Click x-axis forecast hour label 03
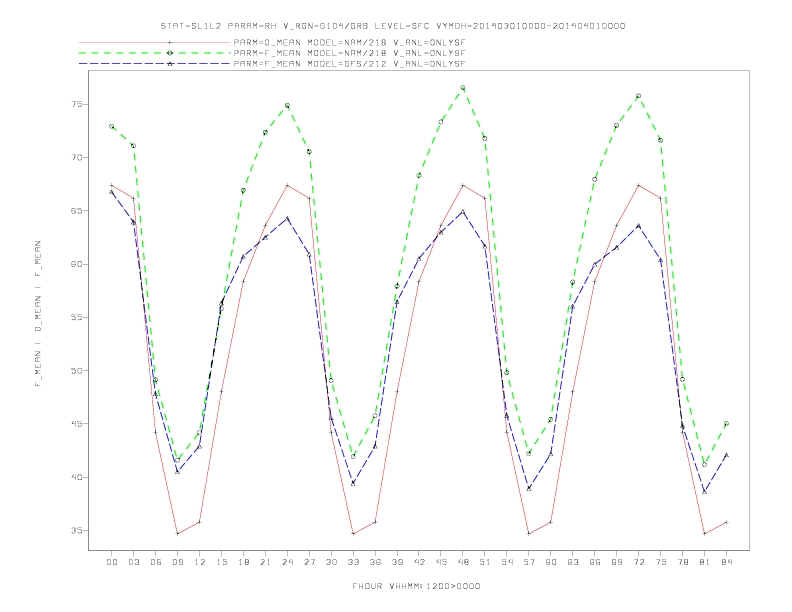792x612 pixels. pyautogui.click(x=133, y=562)
